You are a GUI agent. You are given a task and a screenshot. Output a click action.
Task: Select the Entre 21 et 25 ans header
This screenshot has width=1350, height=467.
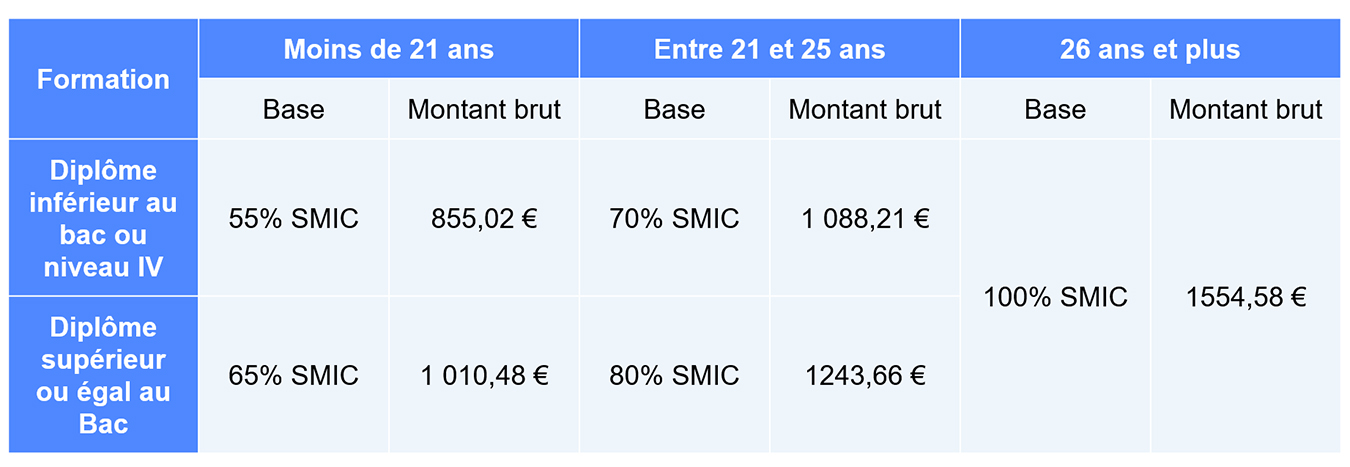pyautogui.click(x=769, y=49)
